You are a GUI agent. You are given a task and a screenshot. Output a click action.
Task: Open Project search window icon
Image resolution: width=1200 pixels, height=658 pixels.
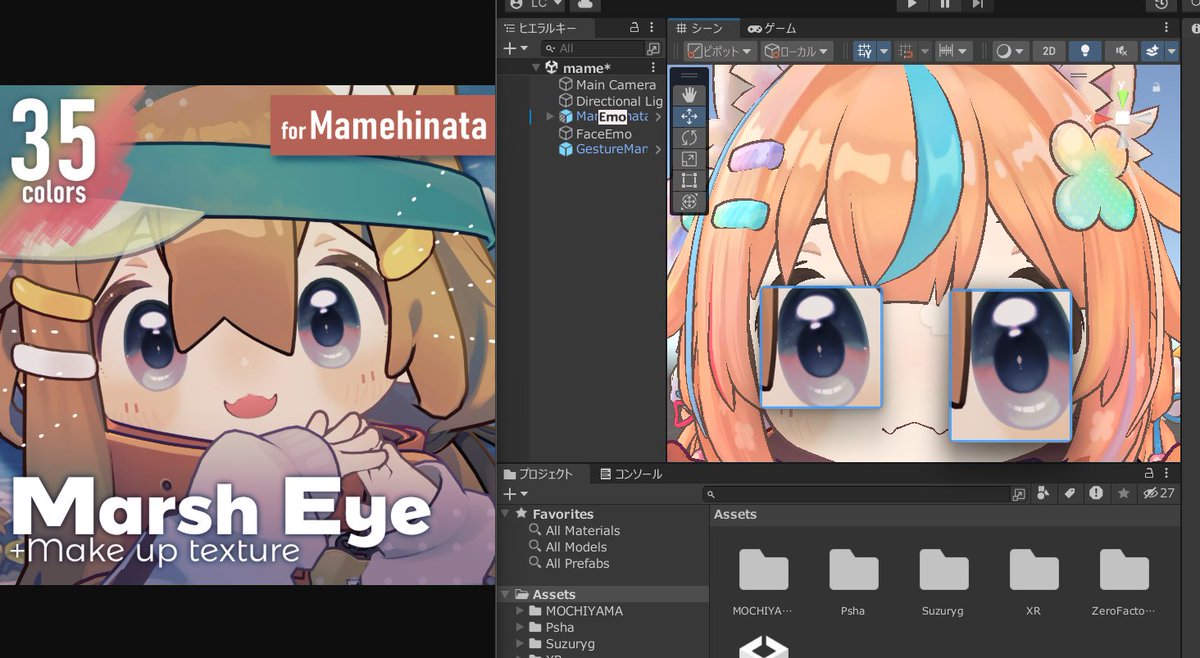[x=1019, y=494]
